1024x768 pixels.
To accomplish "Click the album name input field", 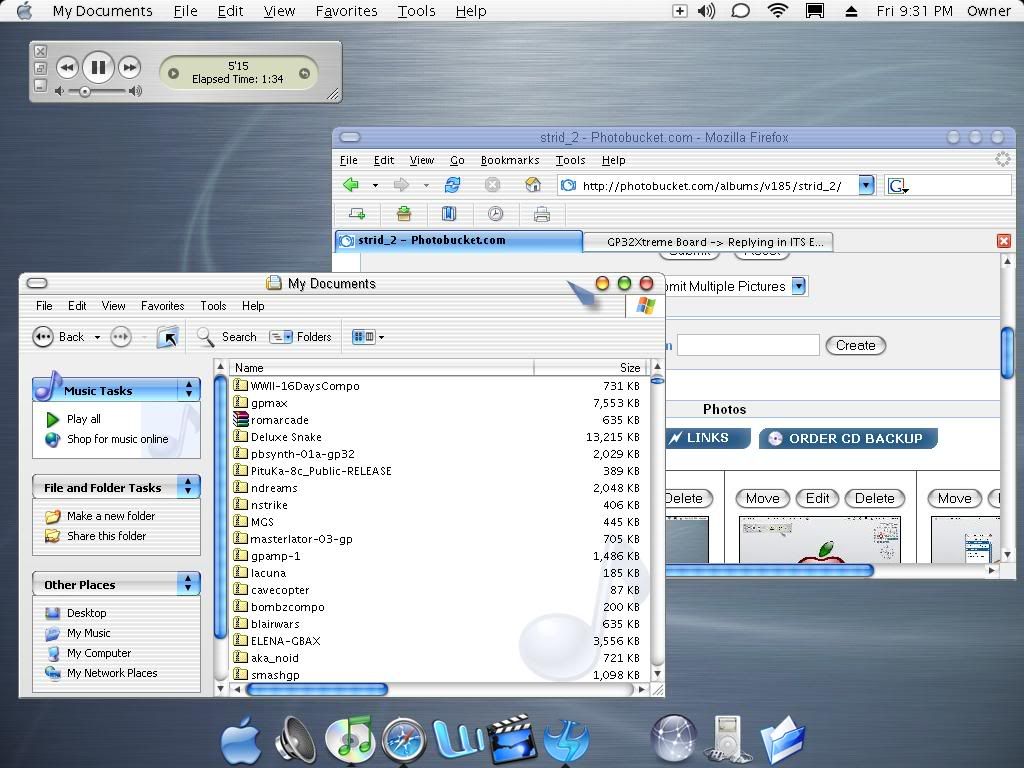I will click(x=748, y=345).
